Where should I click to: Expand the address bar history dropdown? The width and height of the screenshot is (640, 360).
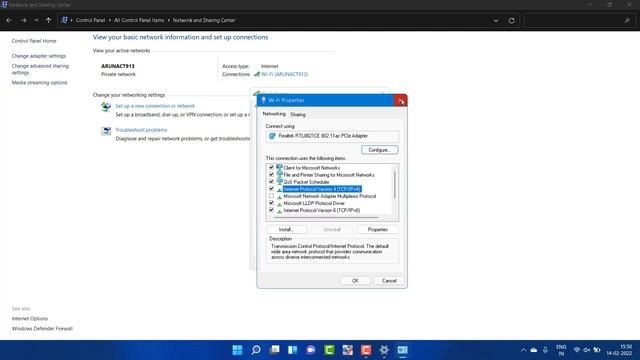[496, 20]
